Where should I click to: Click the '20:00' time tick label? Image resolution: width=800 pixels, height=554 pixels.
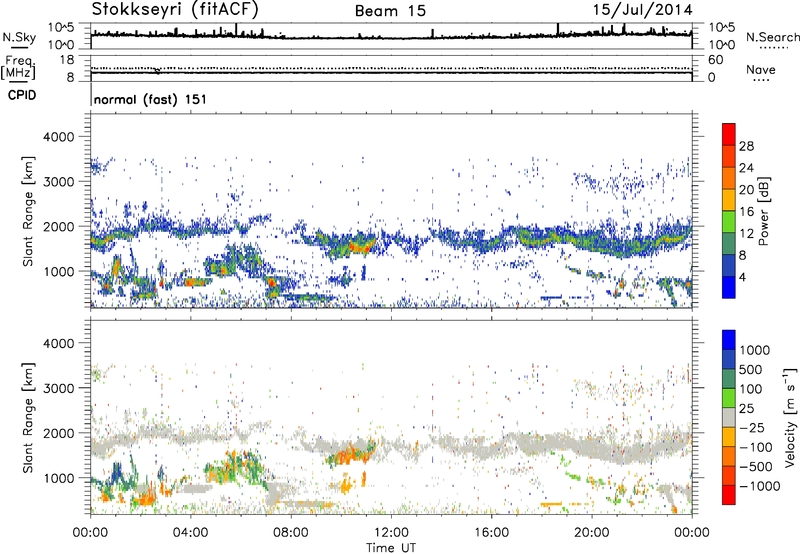pyautogui.click(x=592, y=533)
